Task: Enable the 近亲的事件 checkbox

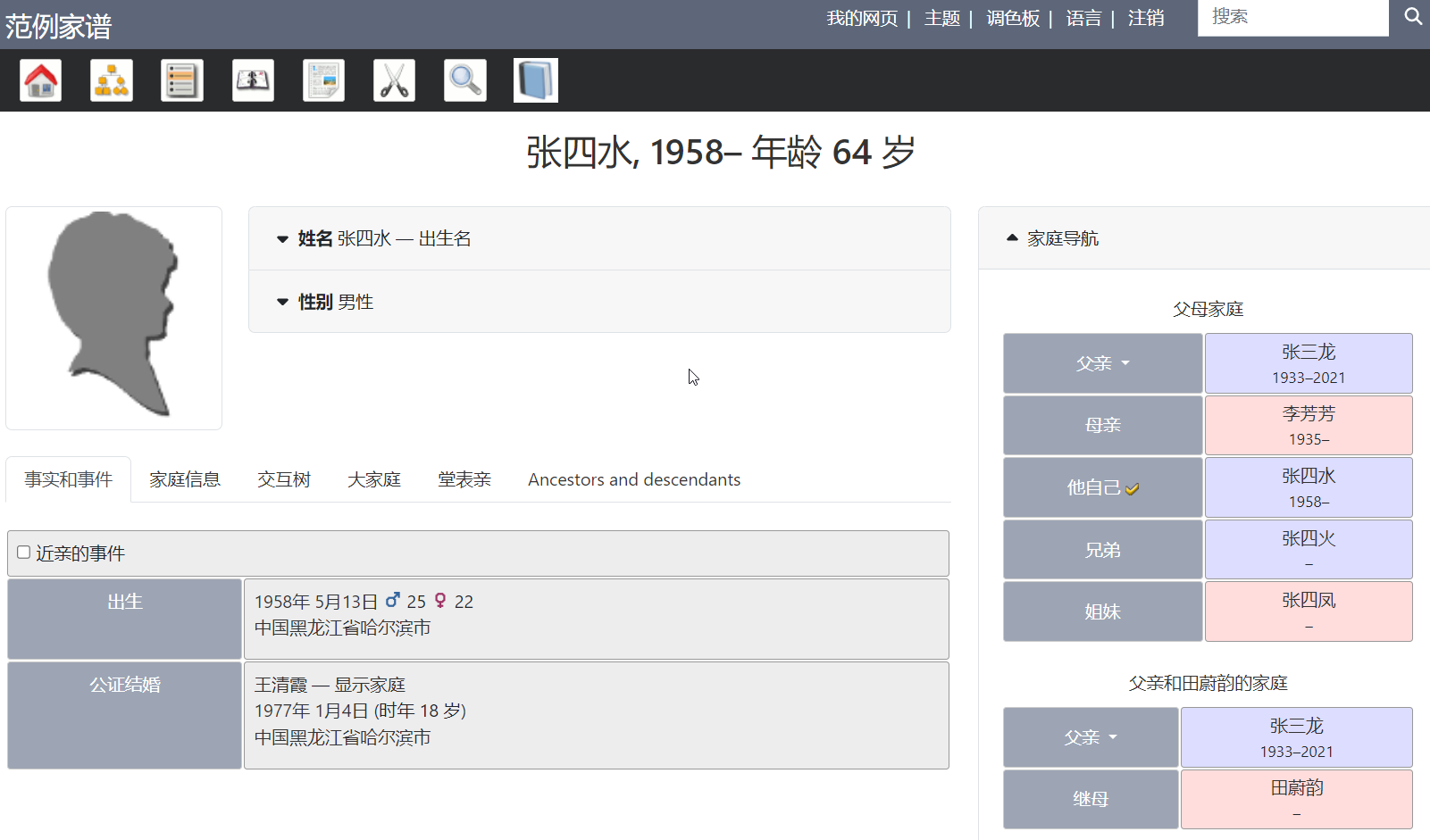Action: (24, 553)
